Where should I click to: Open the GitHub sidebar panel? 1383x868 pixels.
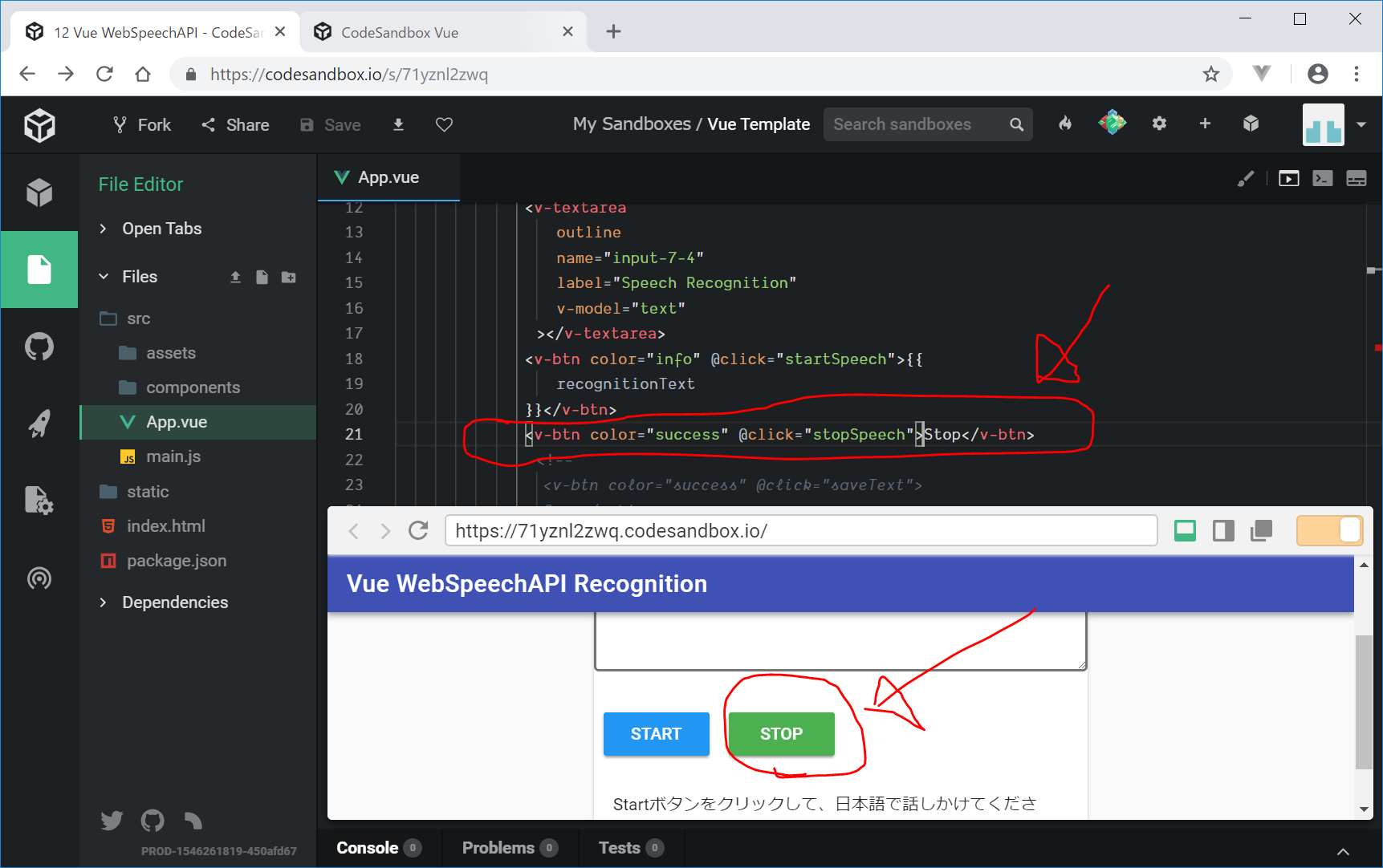[x=39, y=347]
